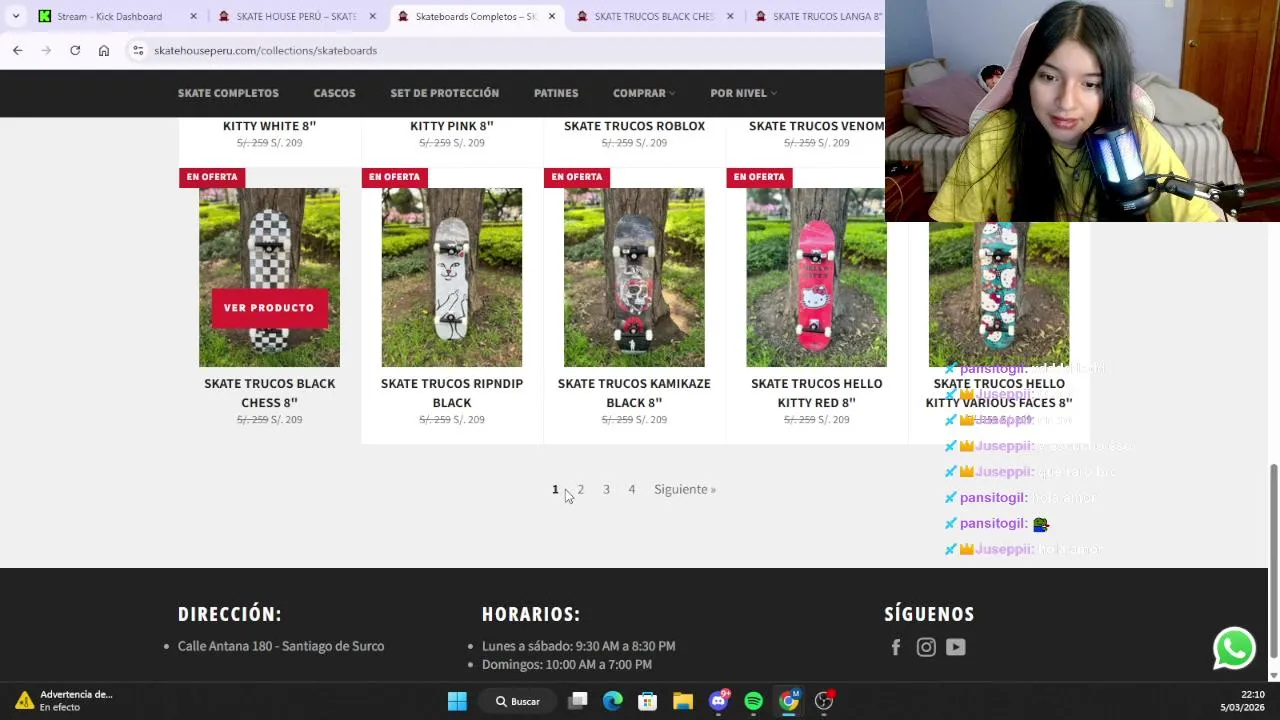
Task: Open Microsoft Store from the taskbar
Action: (647, 701)
